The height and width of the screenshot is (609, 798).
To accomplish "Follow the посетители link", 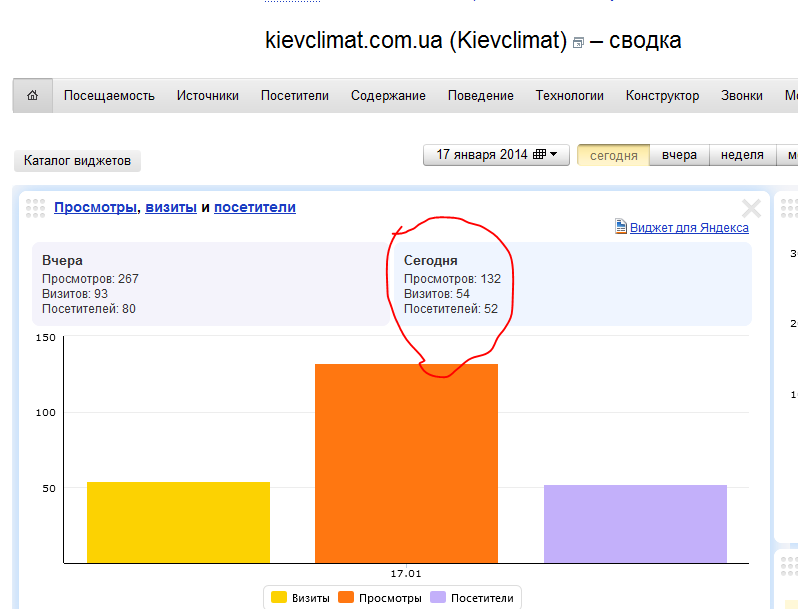I will [254, 208].
